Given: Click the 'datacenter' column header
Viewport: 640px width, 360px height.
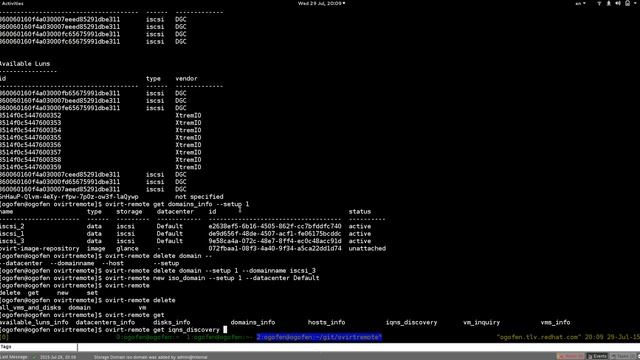Looking at the screenshot, I should click(x=175, y=211).
